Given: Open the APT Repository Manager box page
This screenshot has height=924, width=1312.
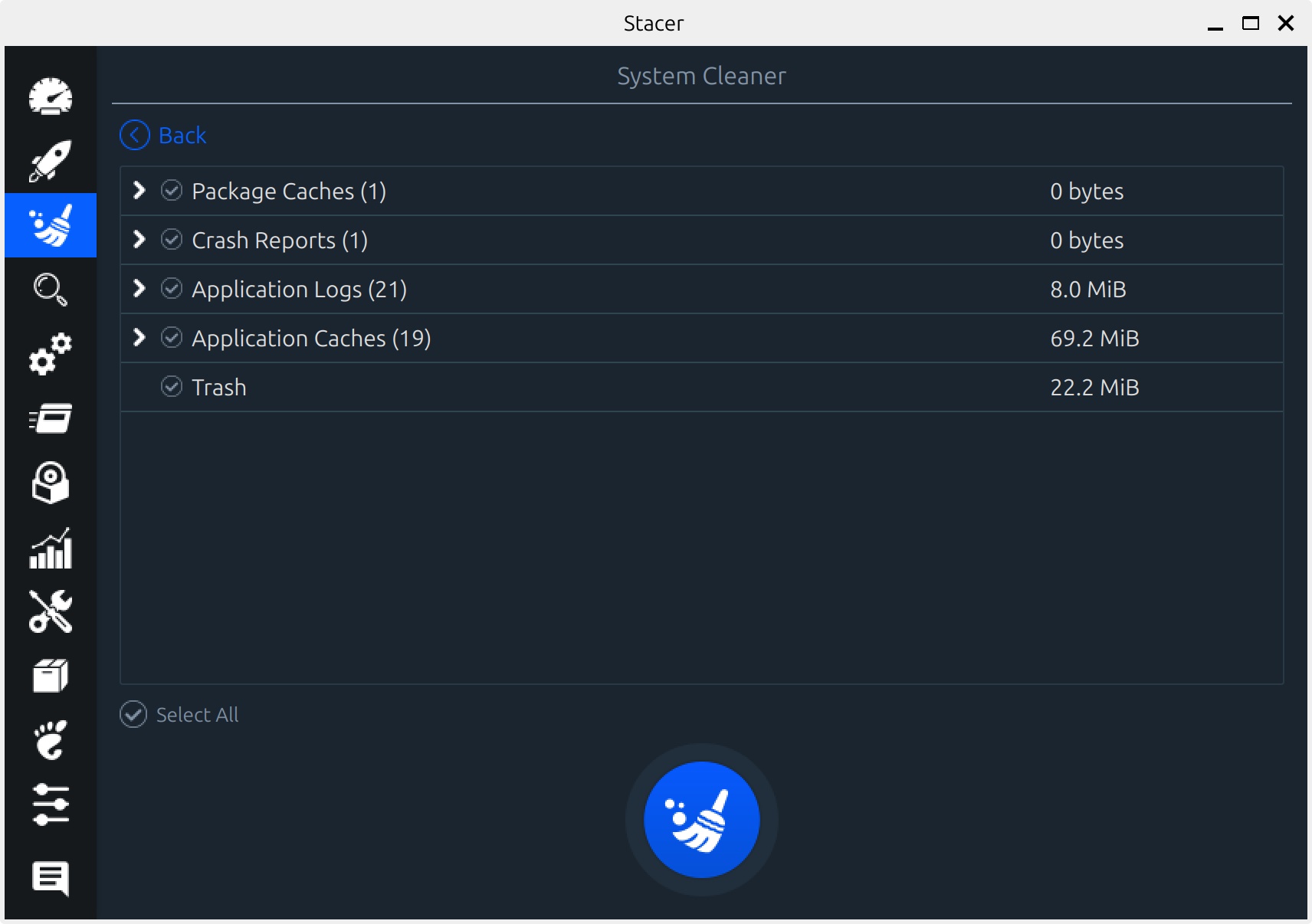Looking at the screenshot, I should 51,676.
